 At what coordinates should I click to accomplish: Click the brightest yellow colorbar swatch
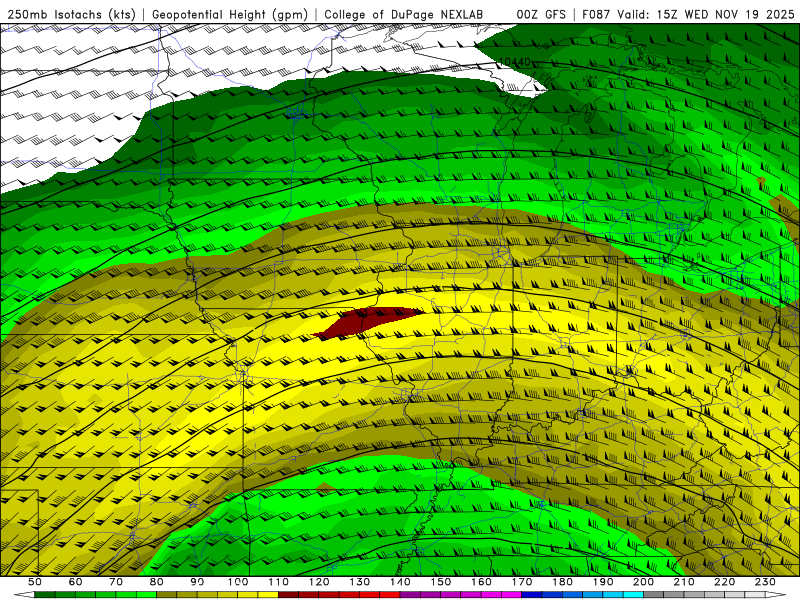[268, 595]
